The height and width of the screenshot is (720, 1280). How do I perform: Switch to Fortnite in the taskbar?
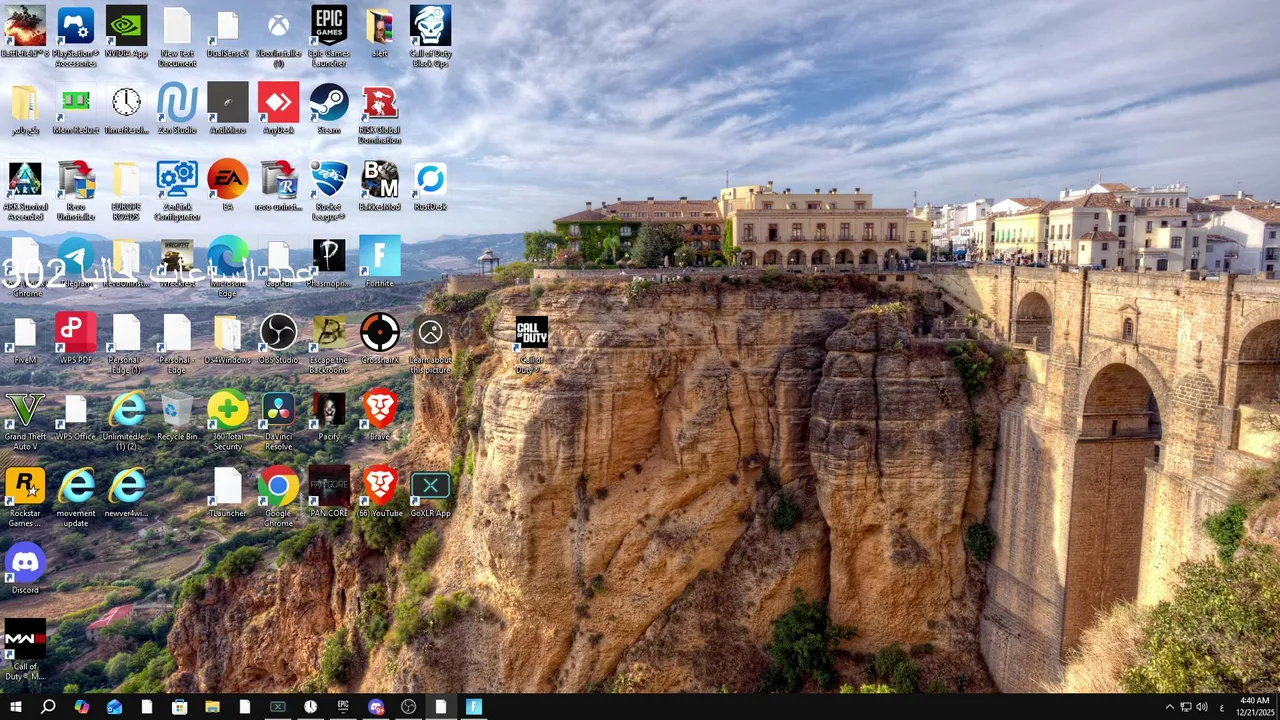click(474, 707)
